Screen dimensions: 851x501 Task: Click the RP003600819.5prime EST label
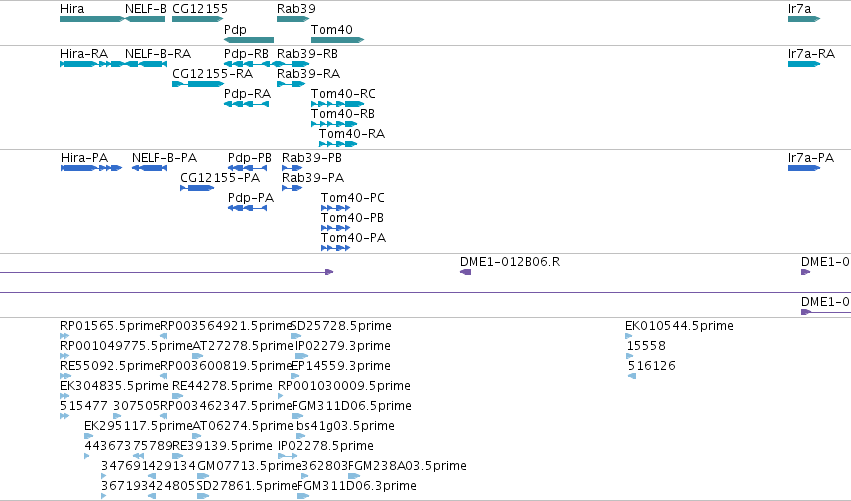227,366
